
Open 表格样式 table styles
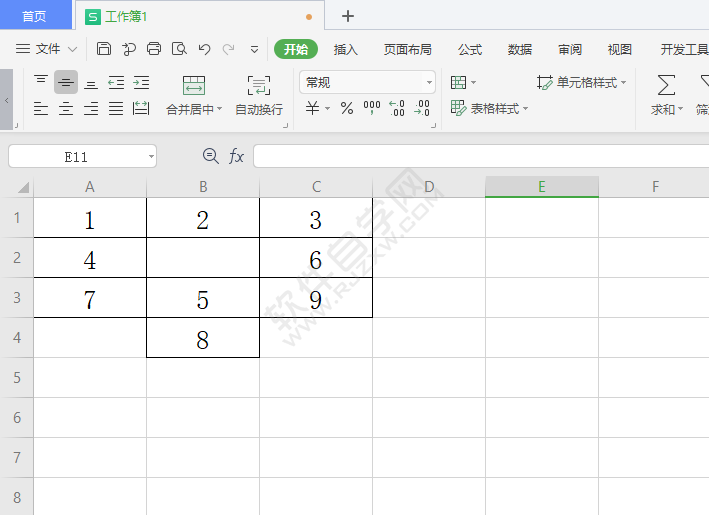click(x=490, y=109)
